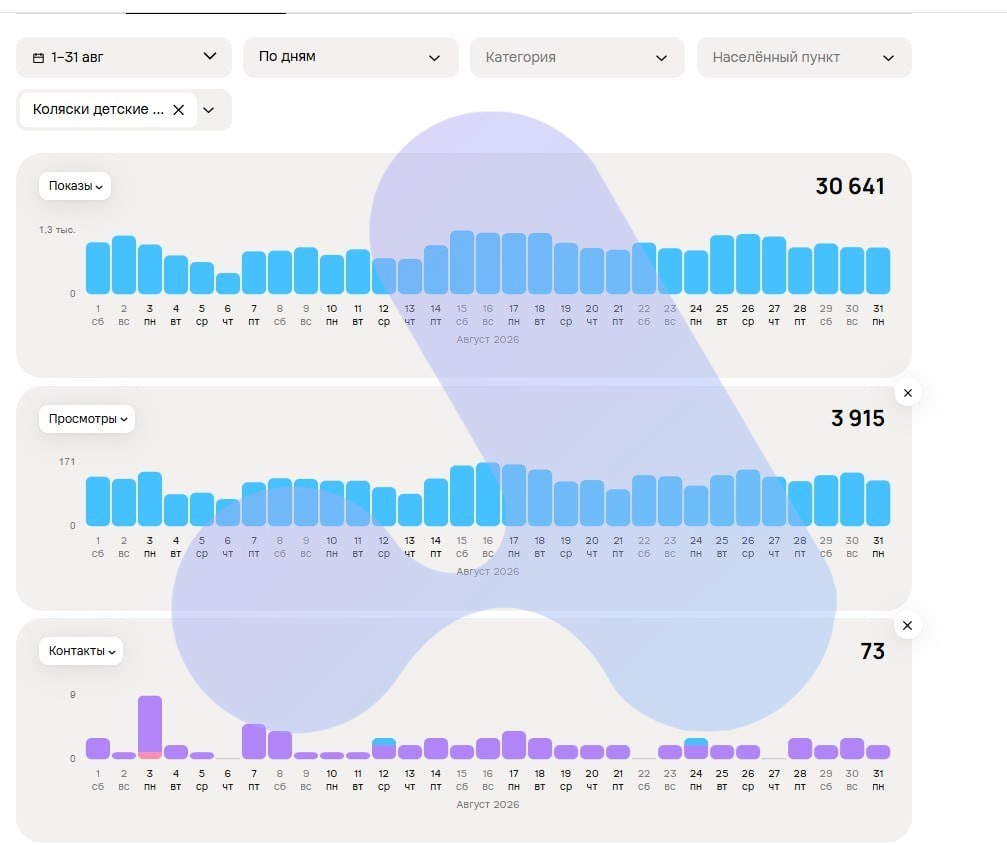Open the "Просмотры" metric selector
Viewport: 1007px width, 845px height.
point(87,419)
